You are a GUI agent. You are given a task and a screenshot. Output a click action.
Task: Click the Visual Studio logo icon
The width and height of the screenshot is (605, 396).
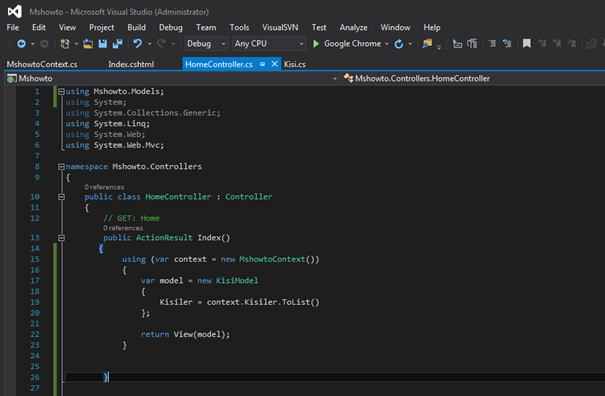[x=15, y=12]
